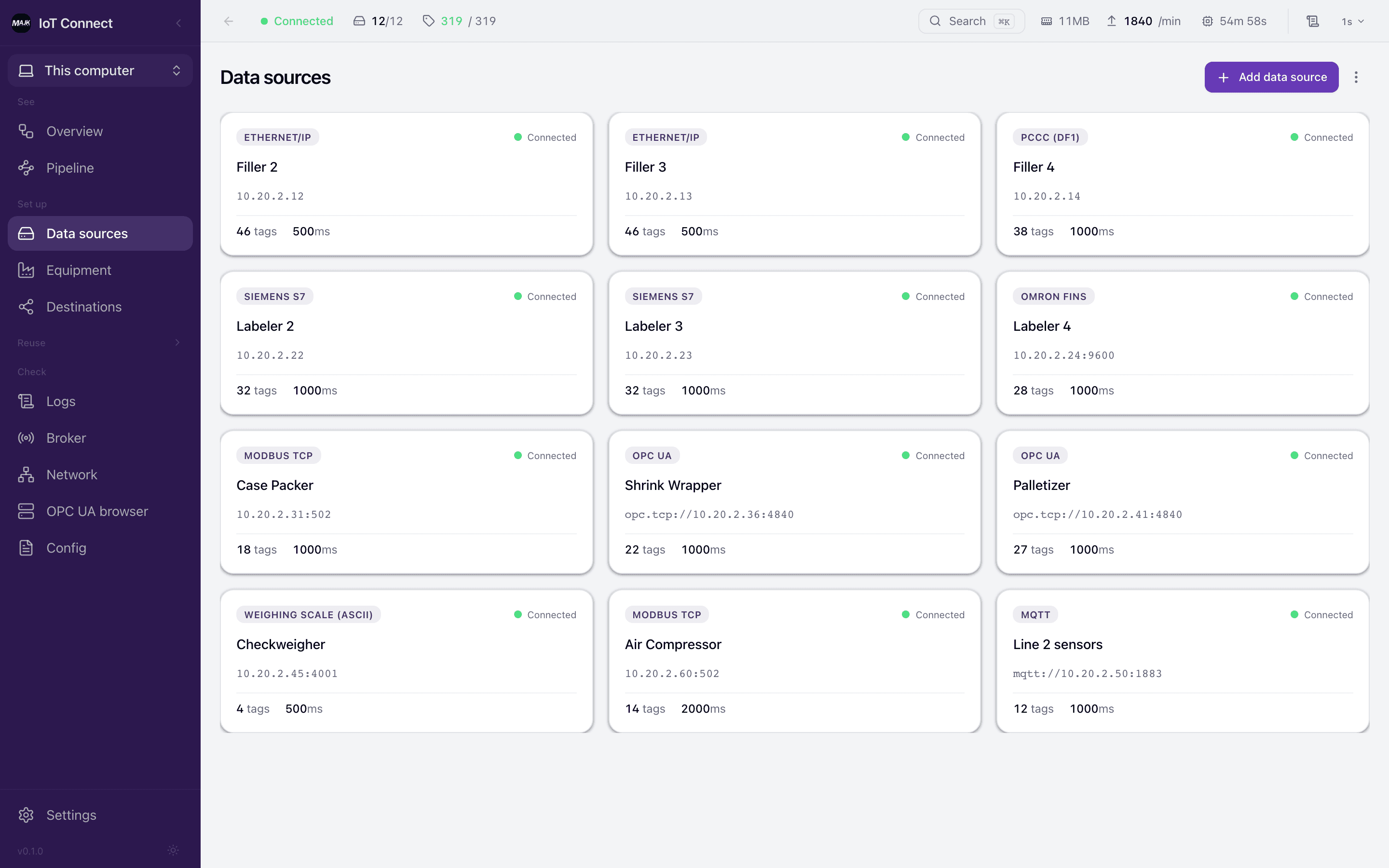The width and height of the screenshot is (1389, 868).
Task: Open OPC UA browser
Action: pyautogui.click(x=100, y=512)
